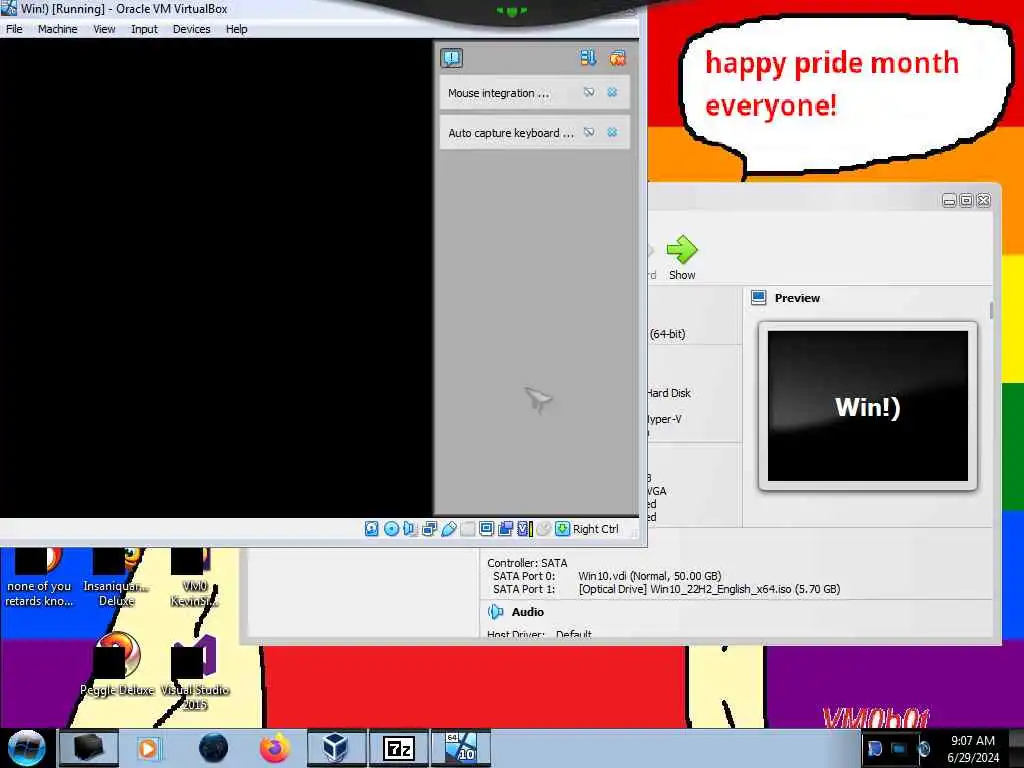Switch to Win10 VM taskbar button
This screenshot has width=1024, height=768.
point(460,748)
